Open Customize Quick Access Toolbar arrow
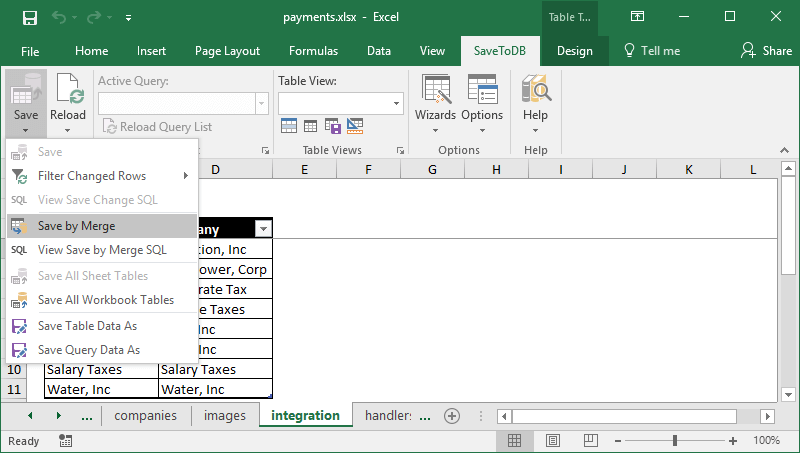The height and width of the screenshot is (453, 800). click(x=129, y=18)
